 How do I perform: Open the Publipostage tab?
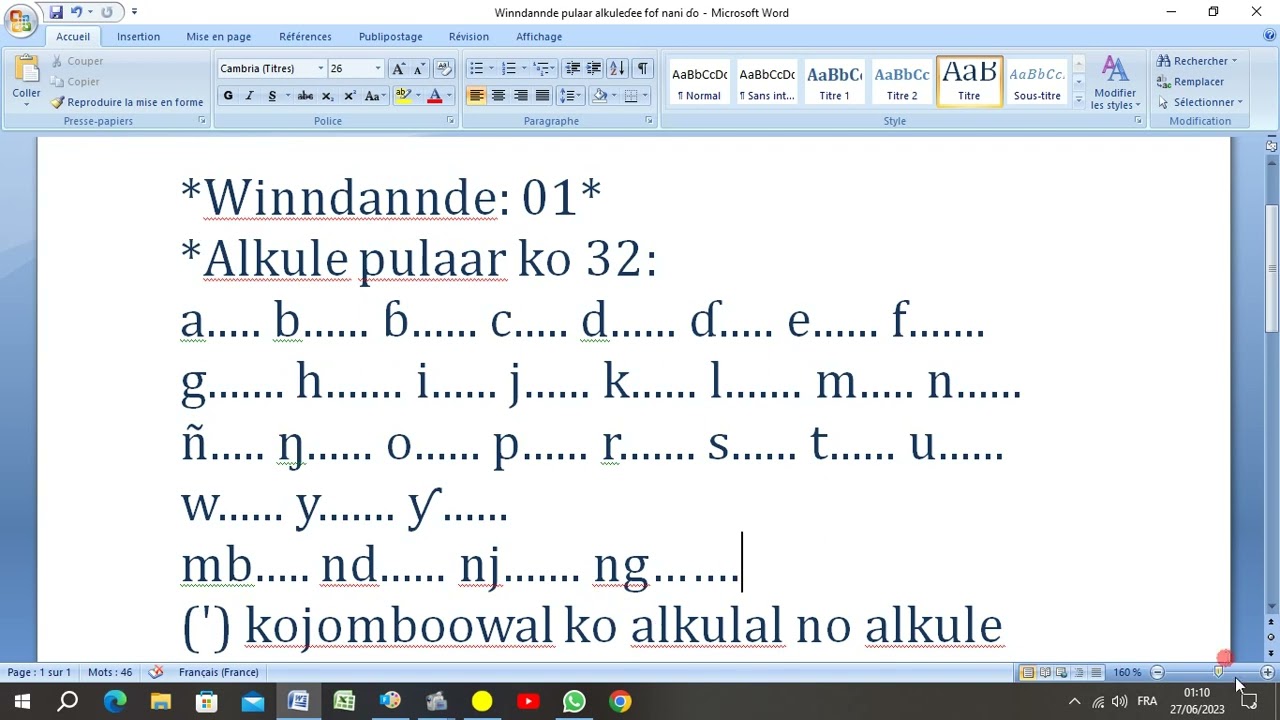click(x=390, y=37)
